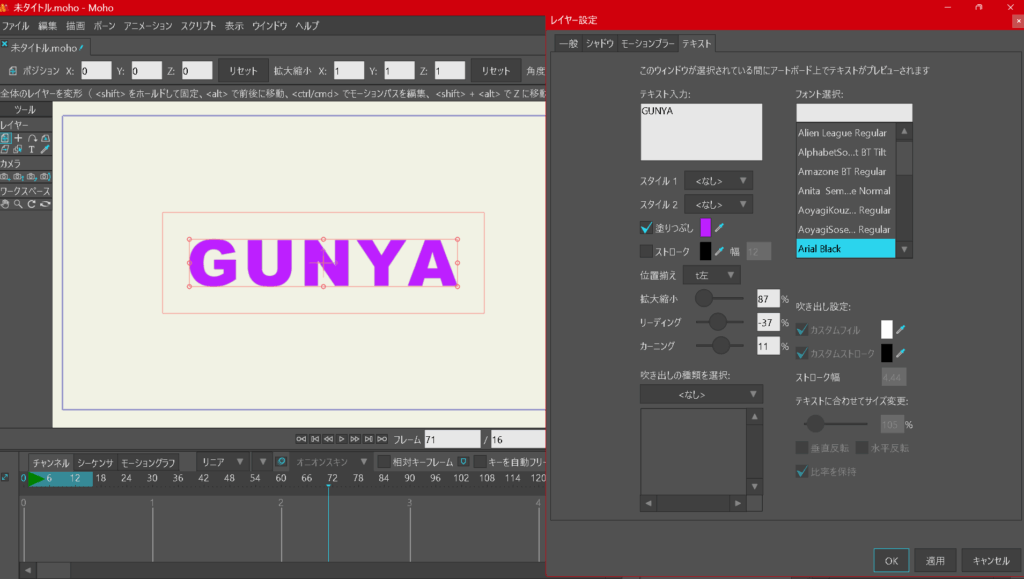Jump to the end of the animation
This screenshot has height=579, width=1024.
(x=382, y=439)
